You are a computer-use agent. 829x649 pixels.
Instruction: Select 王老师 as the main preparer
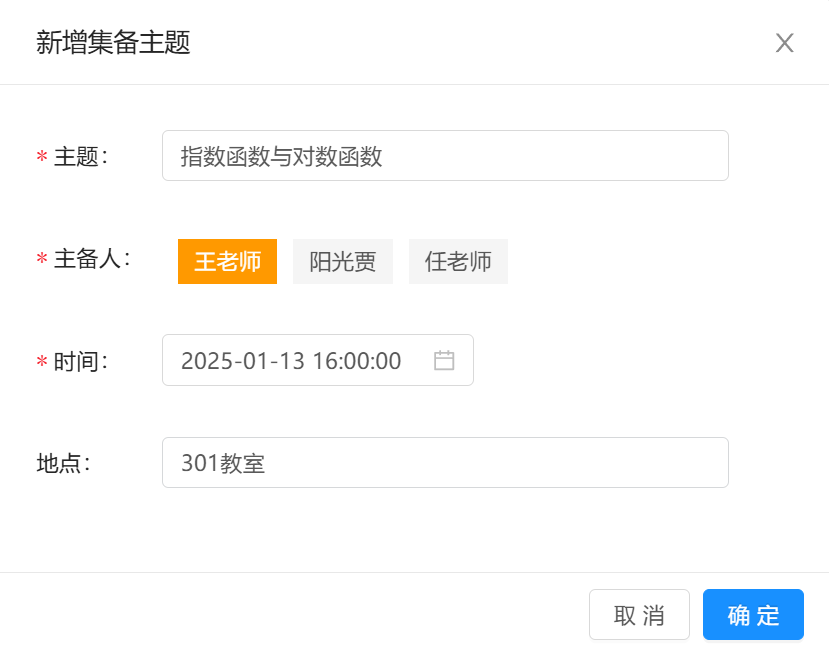pyautogui.click(x=227, y=262)
